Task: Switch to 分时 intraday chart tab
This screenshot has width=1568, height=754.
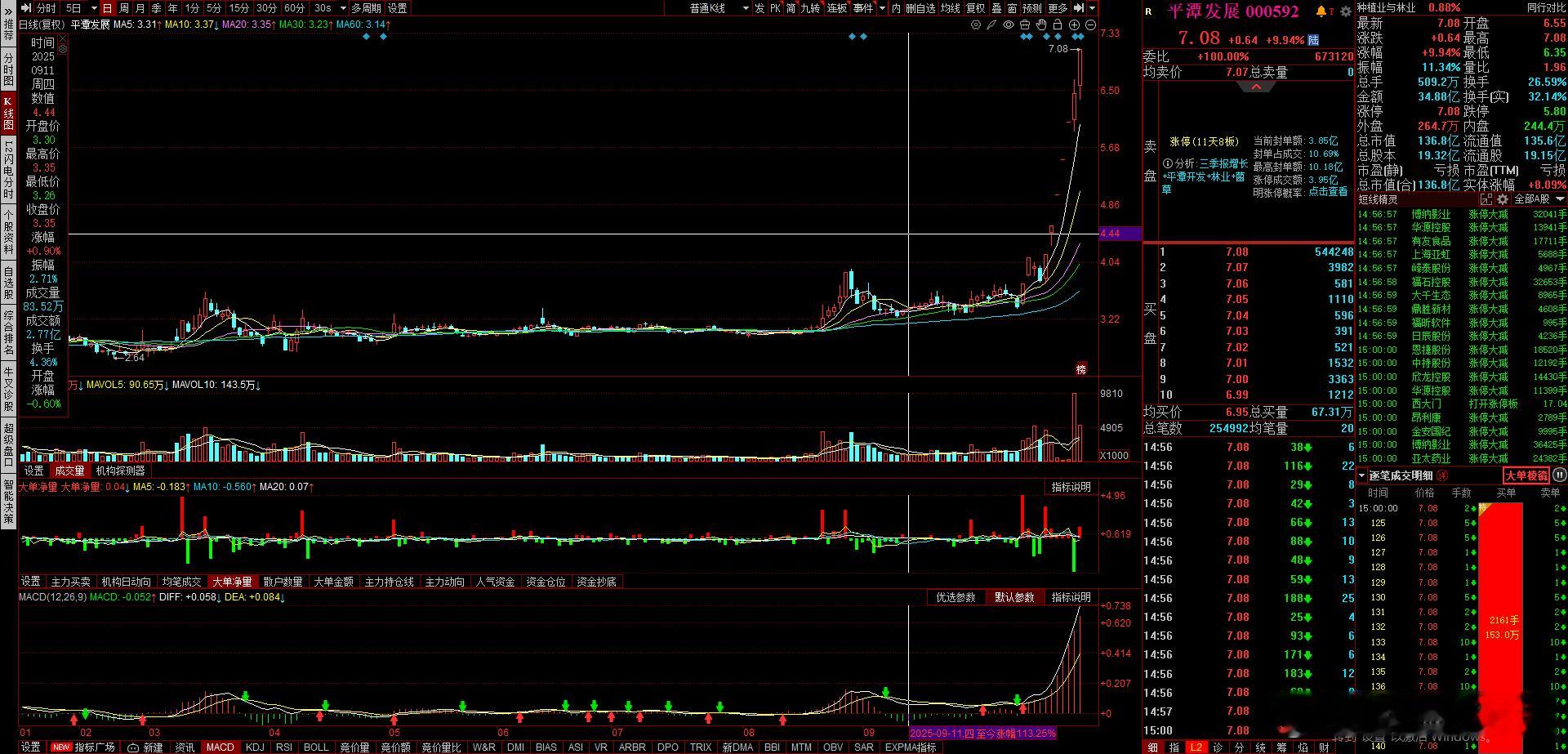Action: [47, 8]
